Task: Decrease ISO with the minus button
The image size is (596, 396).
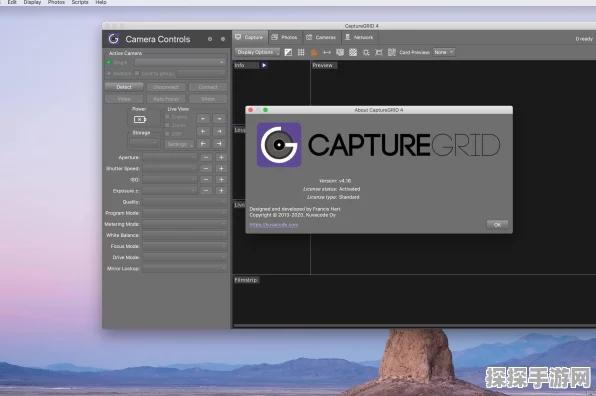Action: tap(206, 179)
